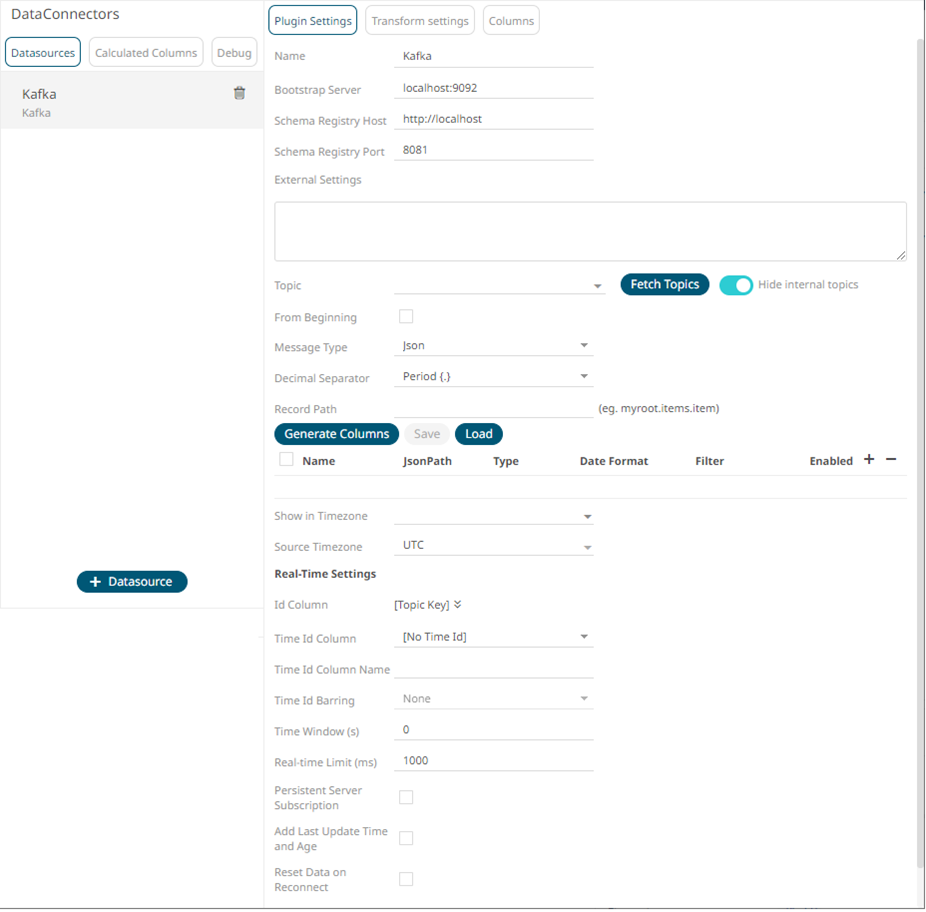
Task: Check Reset Data on Reconnect
Action: coord(406,879)
